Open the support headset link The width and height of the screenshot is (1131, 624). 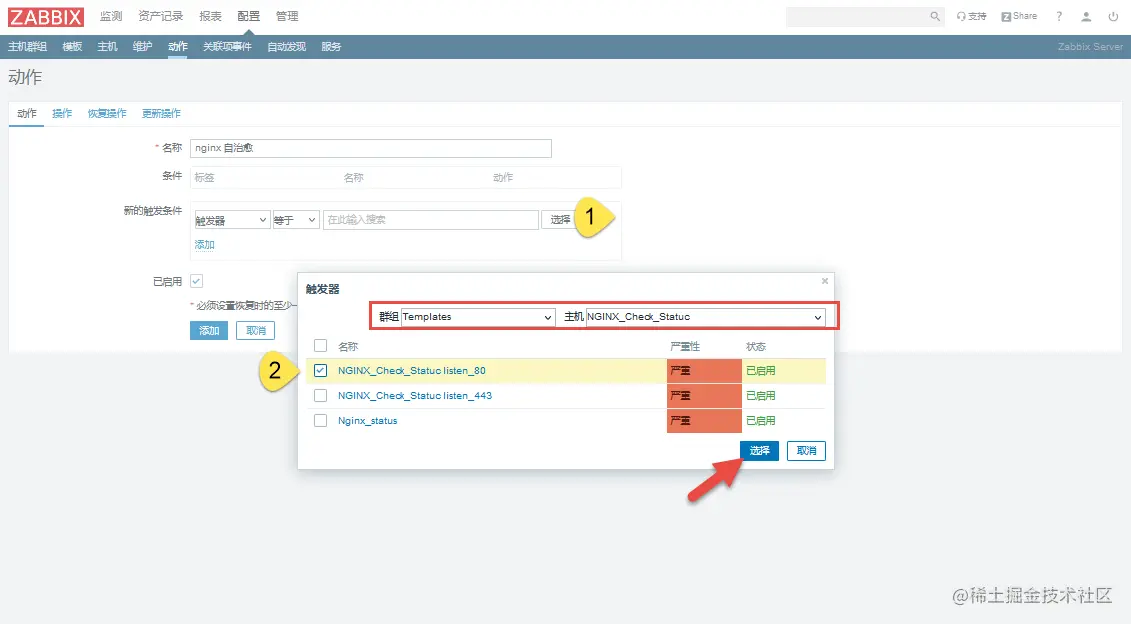[x=972, y=16]
